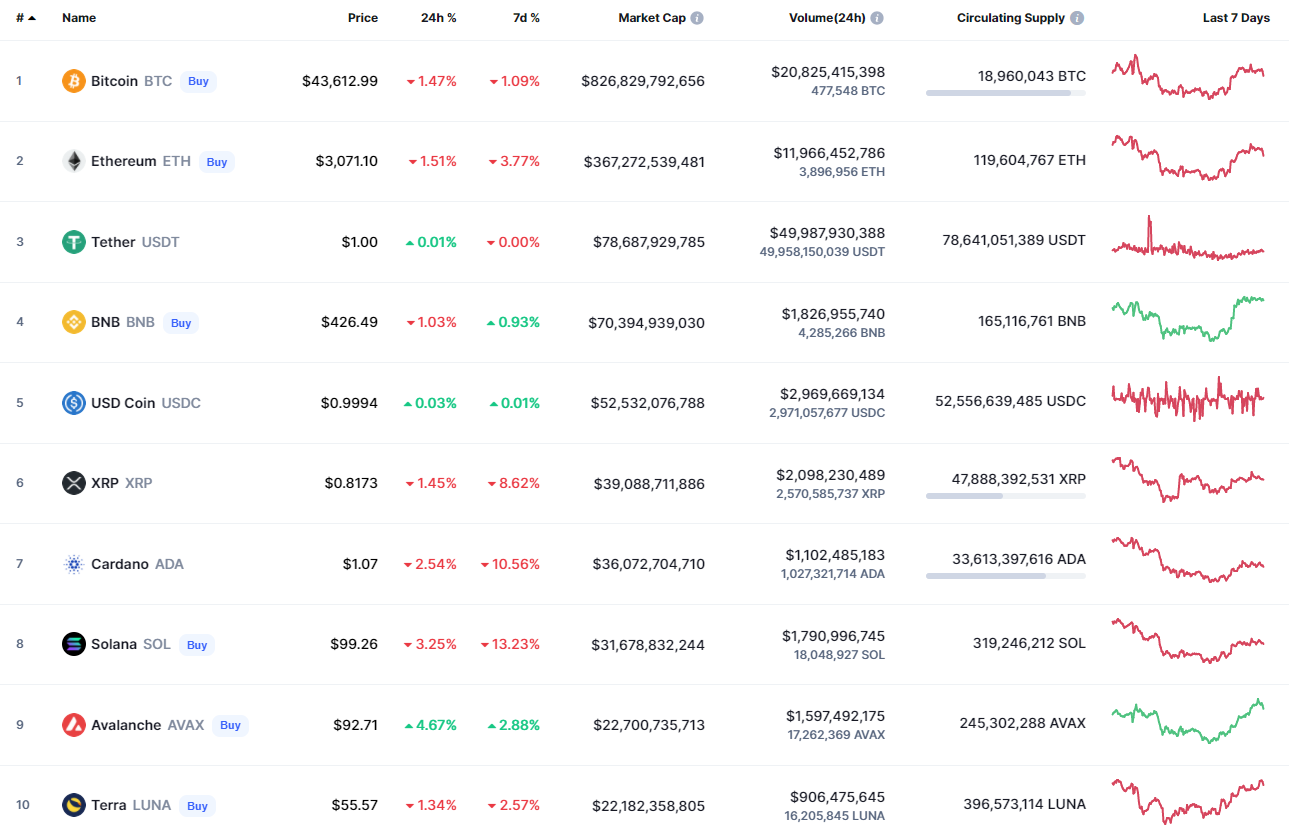Open Circulating Supply info icon

pyautogui.click(x=1076, y=18)
